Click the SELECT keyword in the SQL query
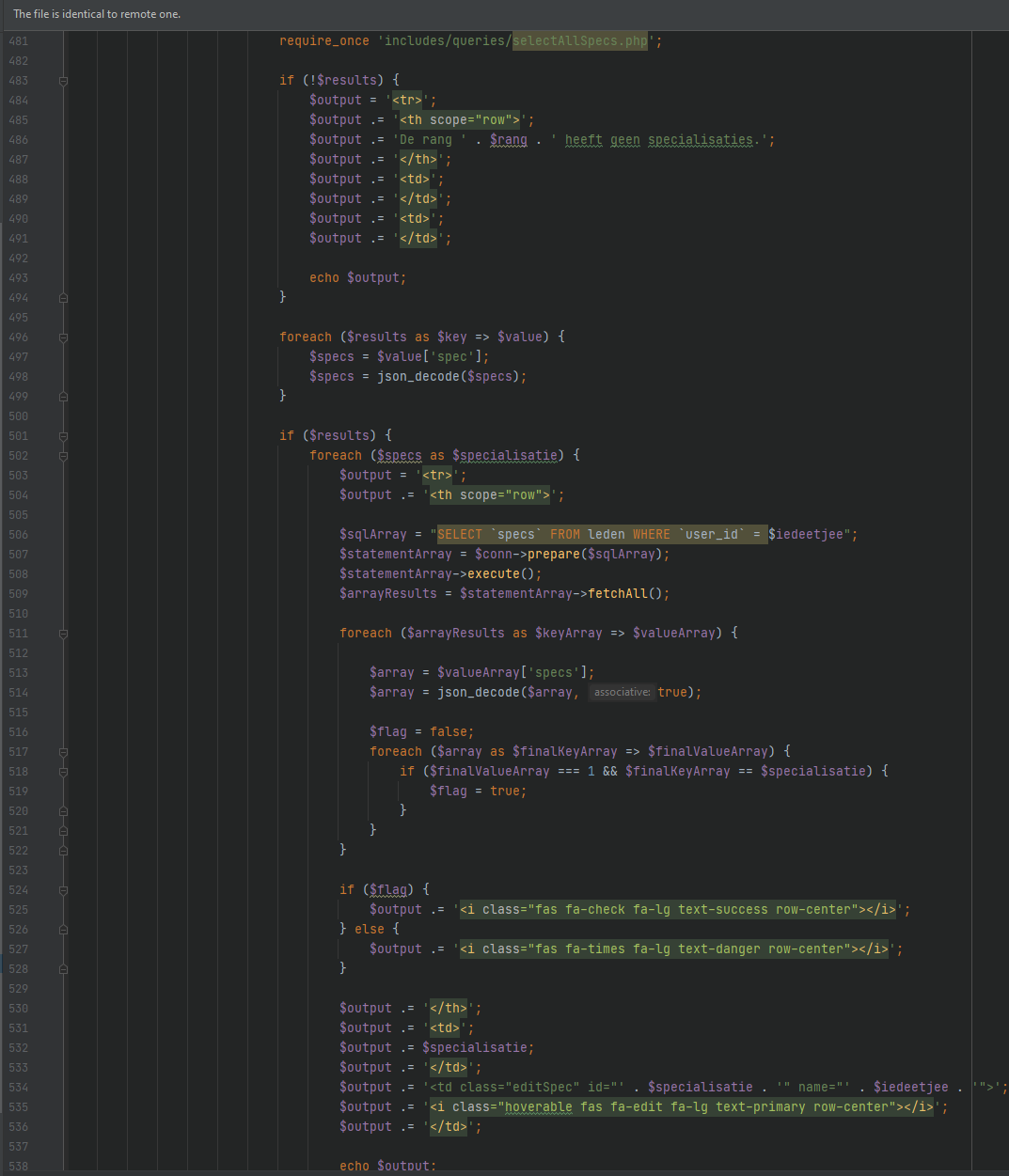The image size is (1009, 1176). click(460, 535)
